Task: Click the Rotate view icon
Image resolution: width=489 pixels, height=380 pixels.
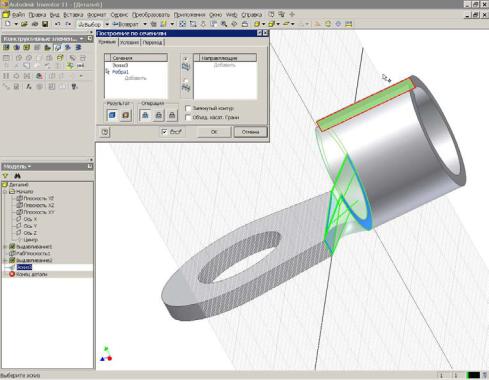Action: (x=234, y=24)
